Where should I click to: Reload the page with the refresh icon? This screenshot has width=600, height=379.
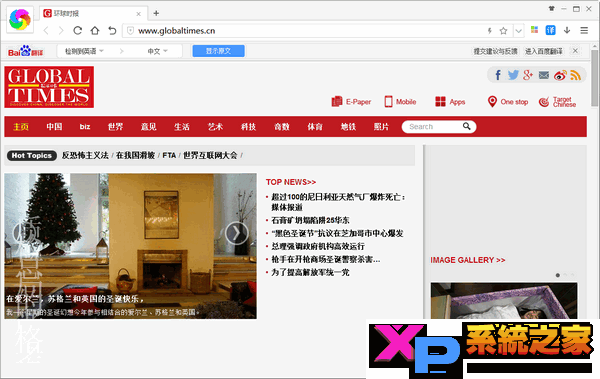[78, 31]
